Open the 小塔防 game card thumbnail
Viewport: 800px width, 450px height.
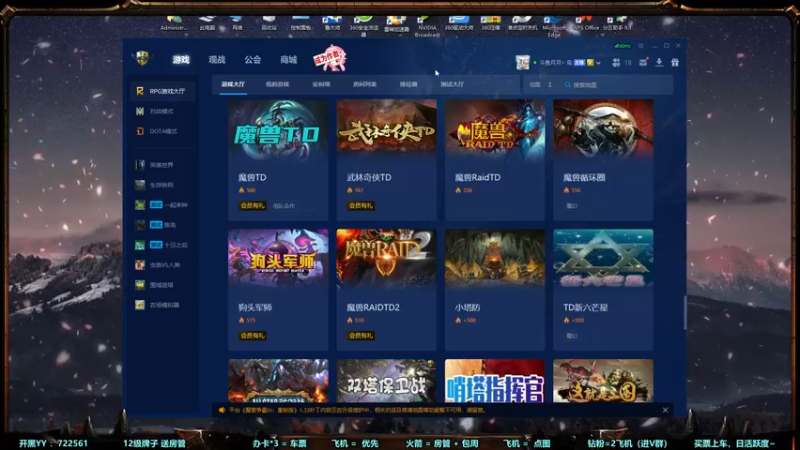click(495, 260)
